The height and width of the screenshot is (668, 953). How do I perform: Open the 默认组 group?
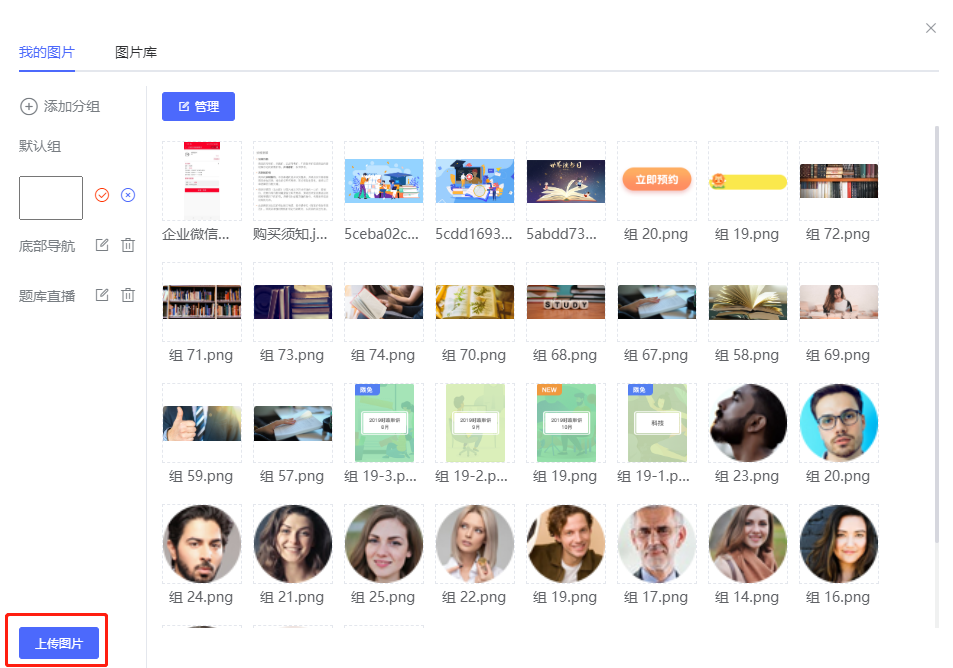click(x=40, y=146)
